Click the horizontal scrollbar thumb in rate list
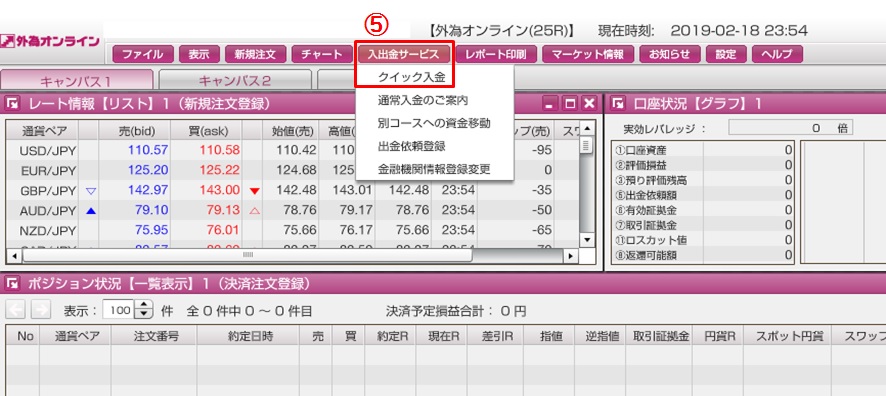This screenshot has height=396, width=886. 247,256
